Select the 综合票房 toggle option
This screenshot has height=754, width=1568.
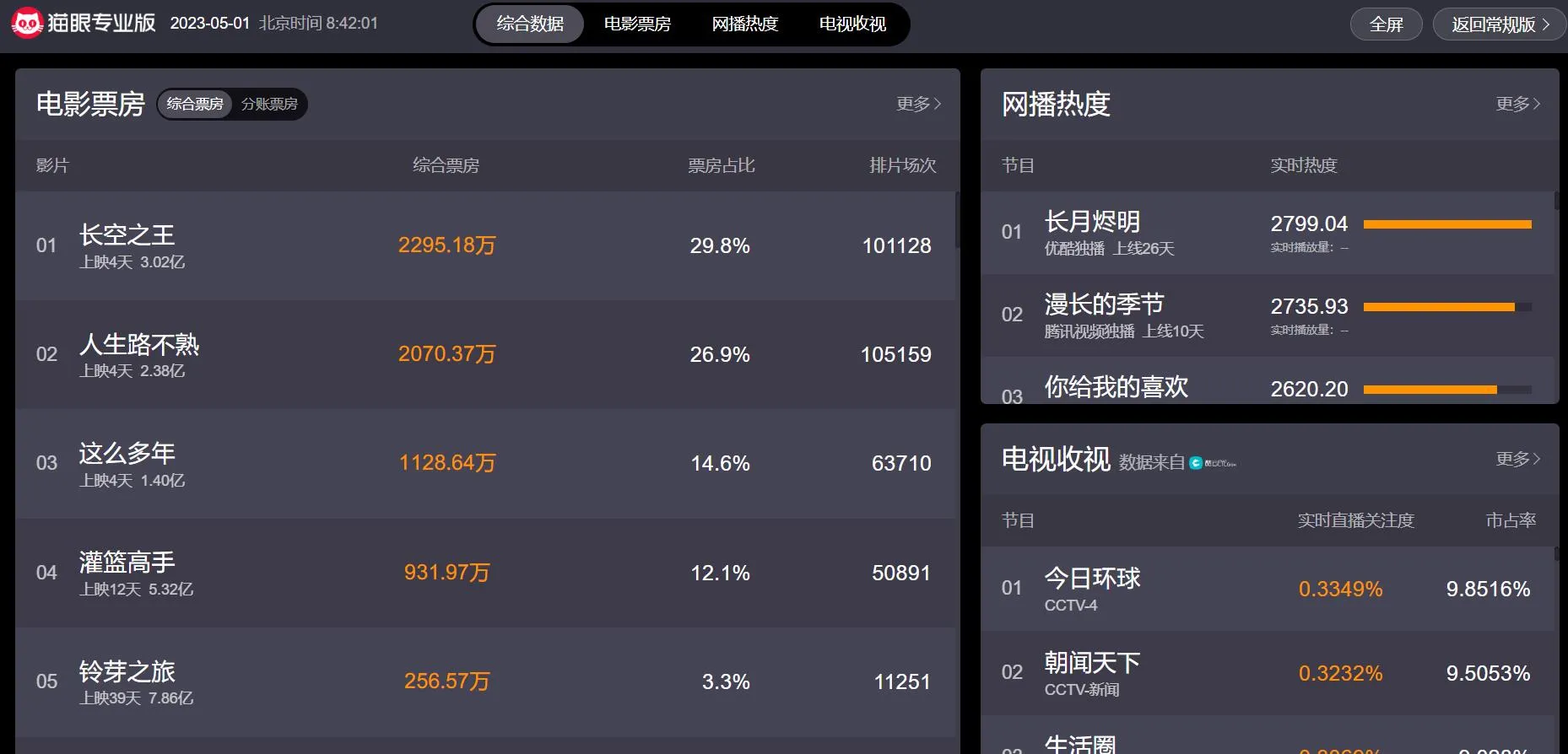tap(195, 104)
